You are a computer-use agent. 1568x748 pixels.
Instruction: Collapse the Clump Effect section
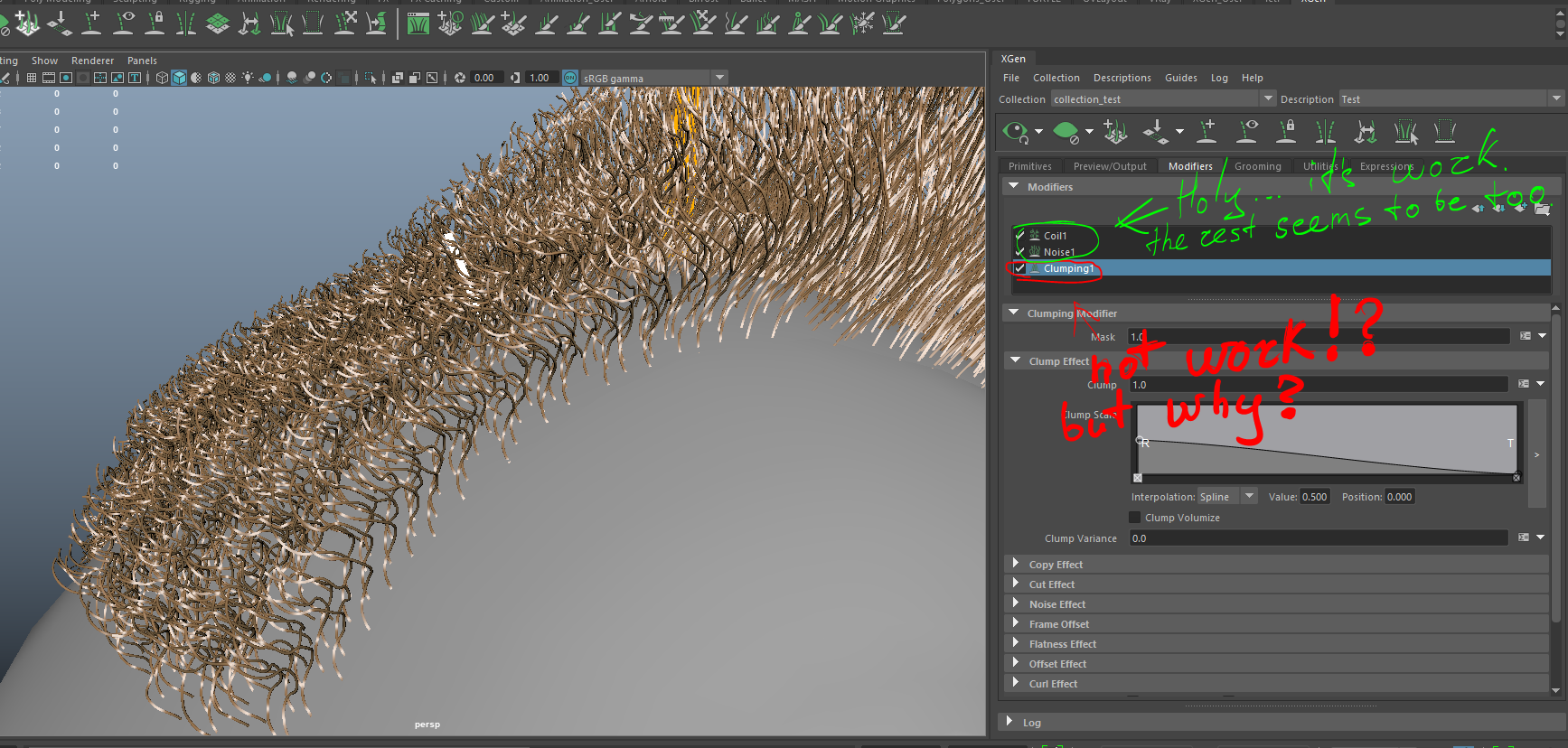(1016, 360)
